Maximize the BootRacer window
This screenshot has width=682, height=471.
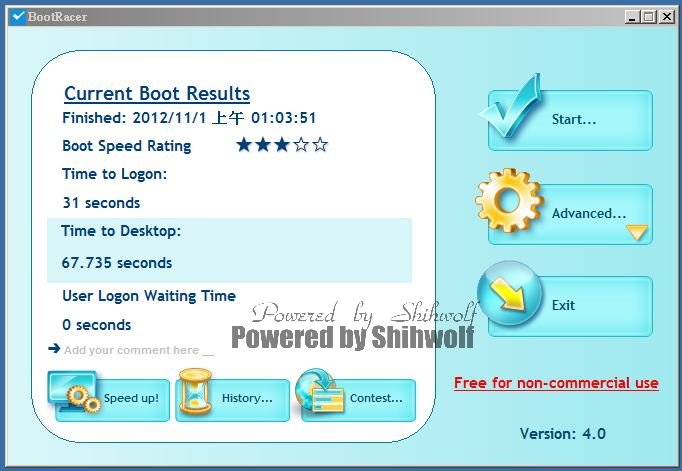coord(649,17)
